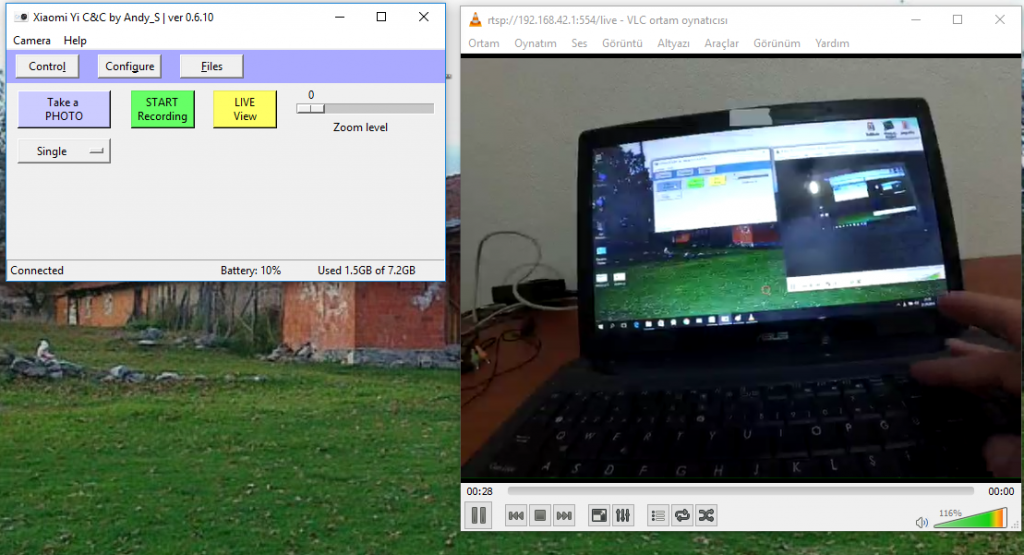Toggle VLC shuffle random icon
The width and height of the screenshot is (1024, 555).
706,516
